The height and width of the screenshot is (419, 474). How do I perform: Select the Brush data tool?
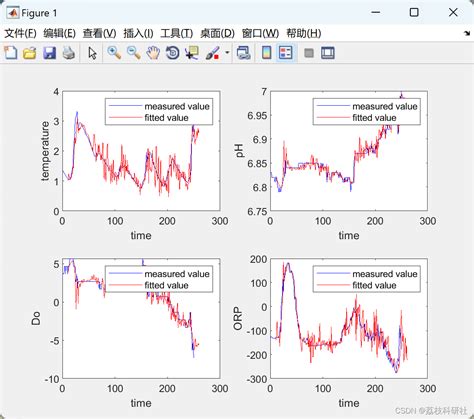(213, 53)
